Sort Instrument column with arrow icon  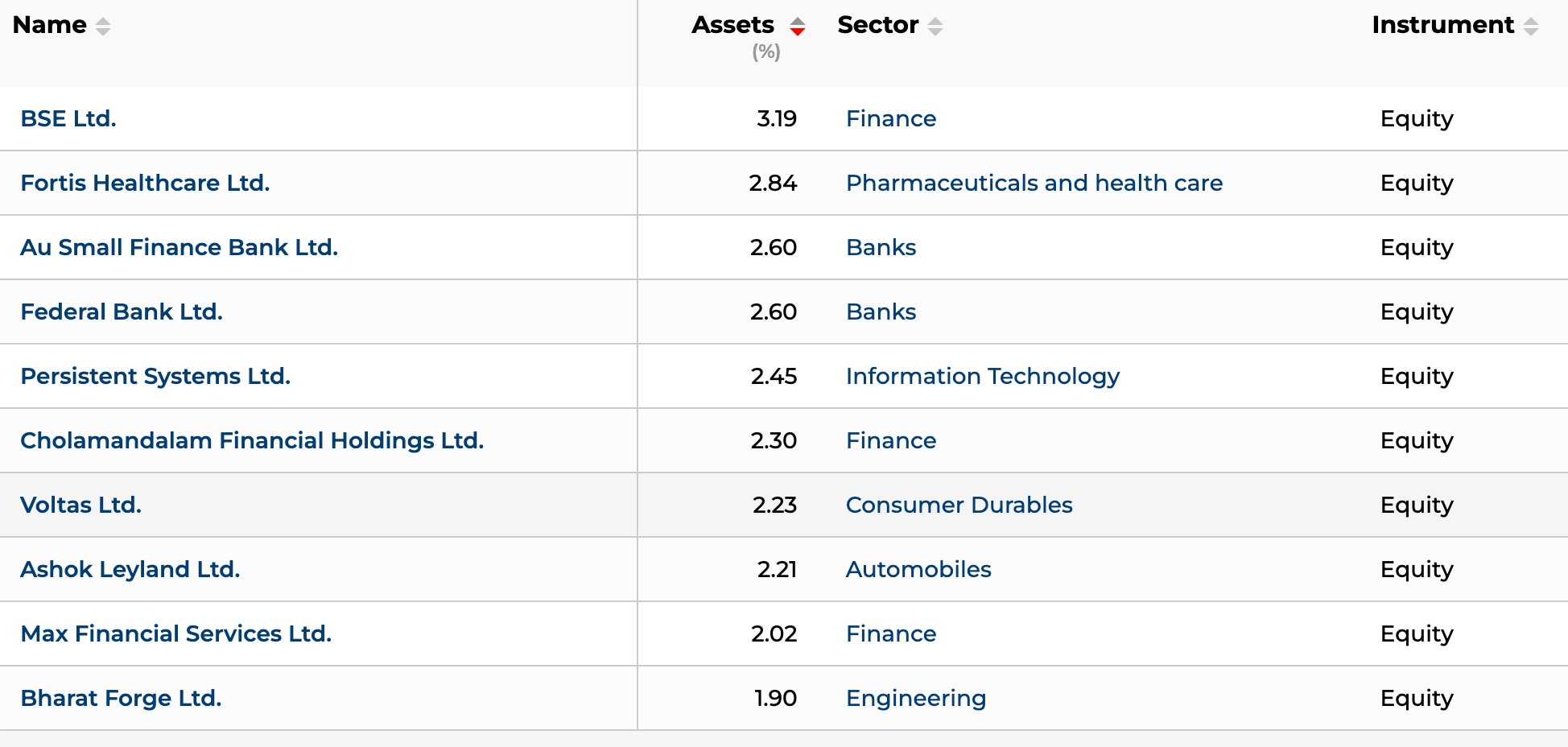point(1530,27)
